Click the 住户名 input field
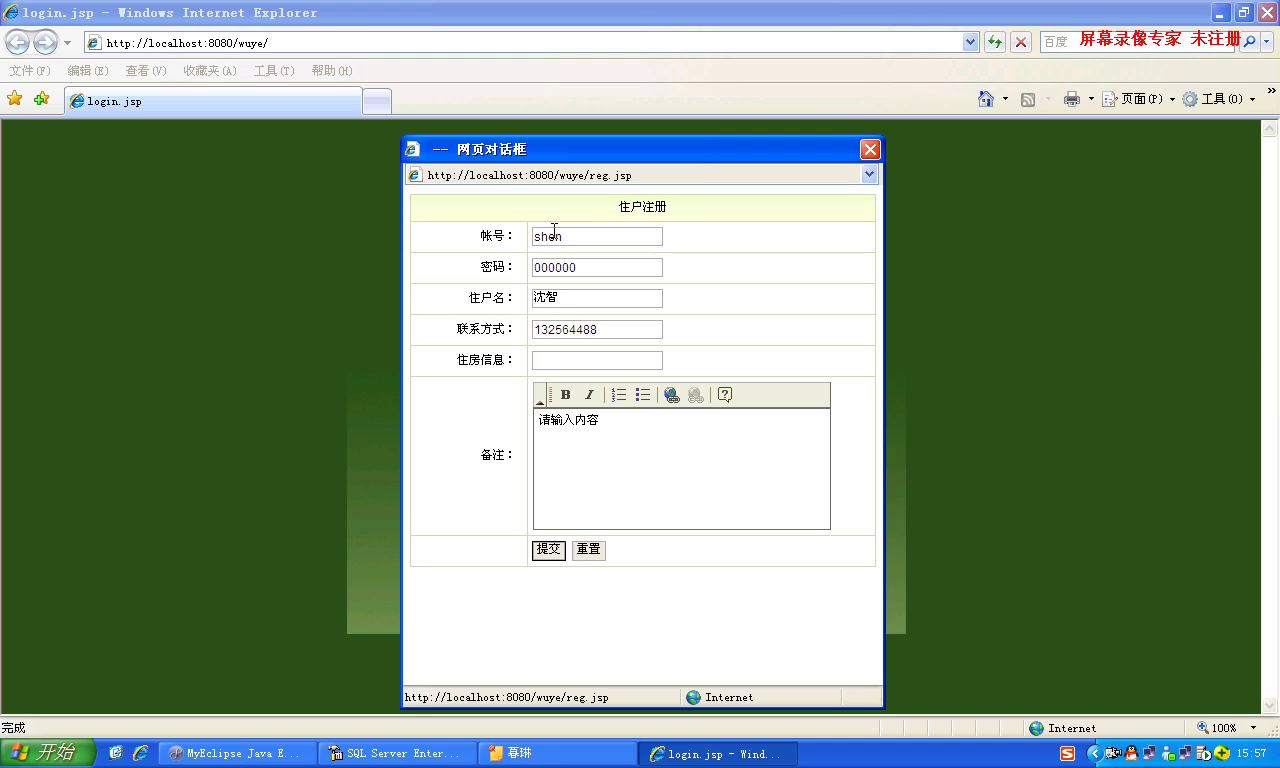 click(x=597, y=298)
